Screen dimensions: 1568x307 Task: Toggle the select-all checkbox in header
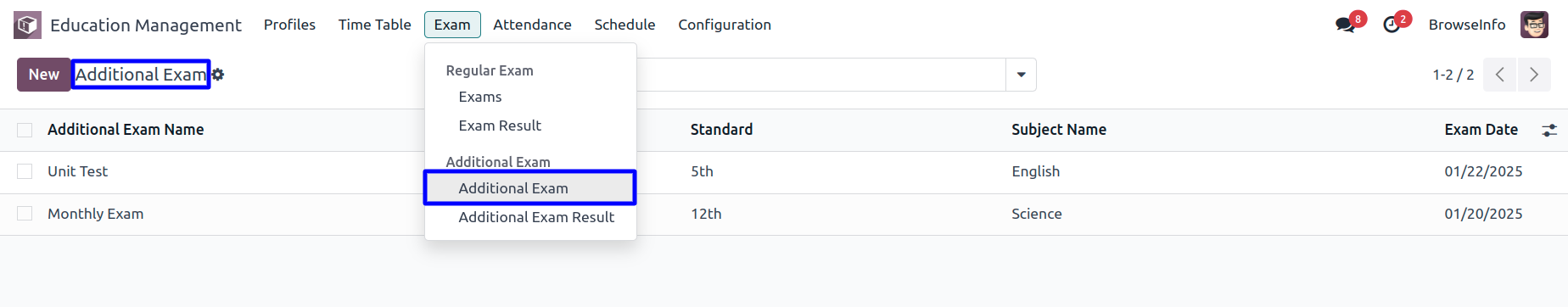click(x=25, y=130)
